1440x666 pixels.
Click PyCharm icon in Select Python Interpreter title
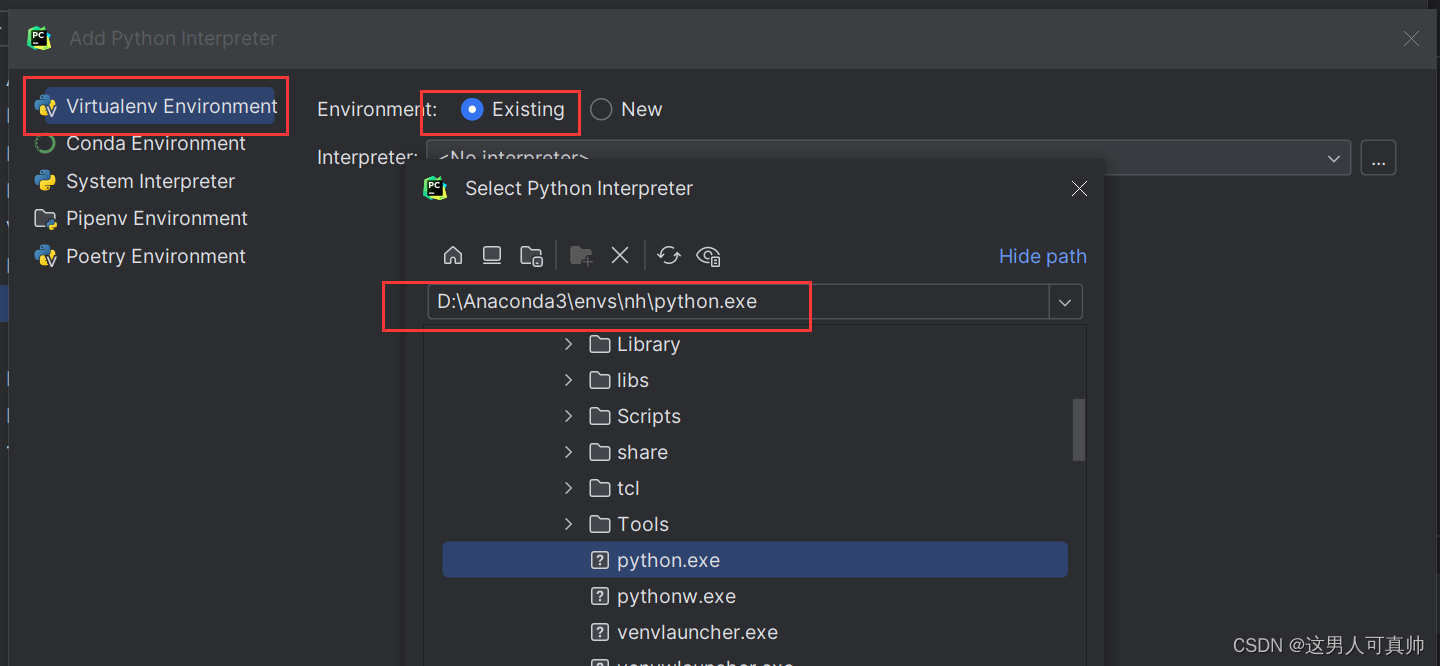pos(435,188)
